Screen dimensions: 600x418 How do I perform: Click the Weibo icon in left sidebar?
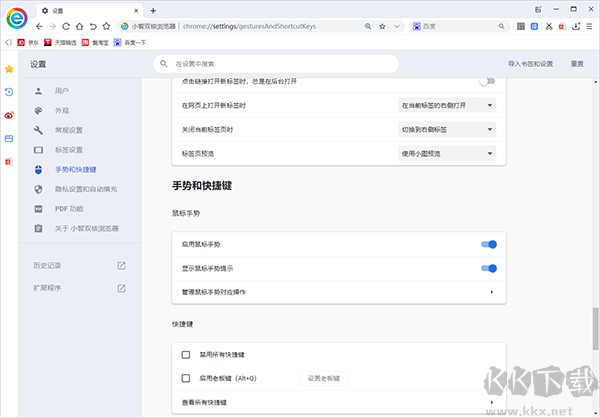pos(9,115)
